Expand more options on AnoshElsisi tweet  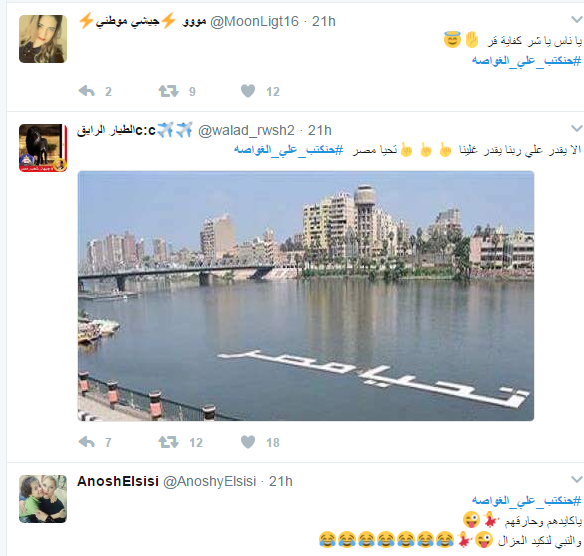point(577,479)
